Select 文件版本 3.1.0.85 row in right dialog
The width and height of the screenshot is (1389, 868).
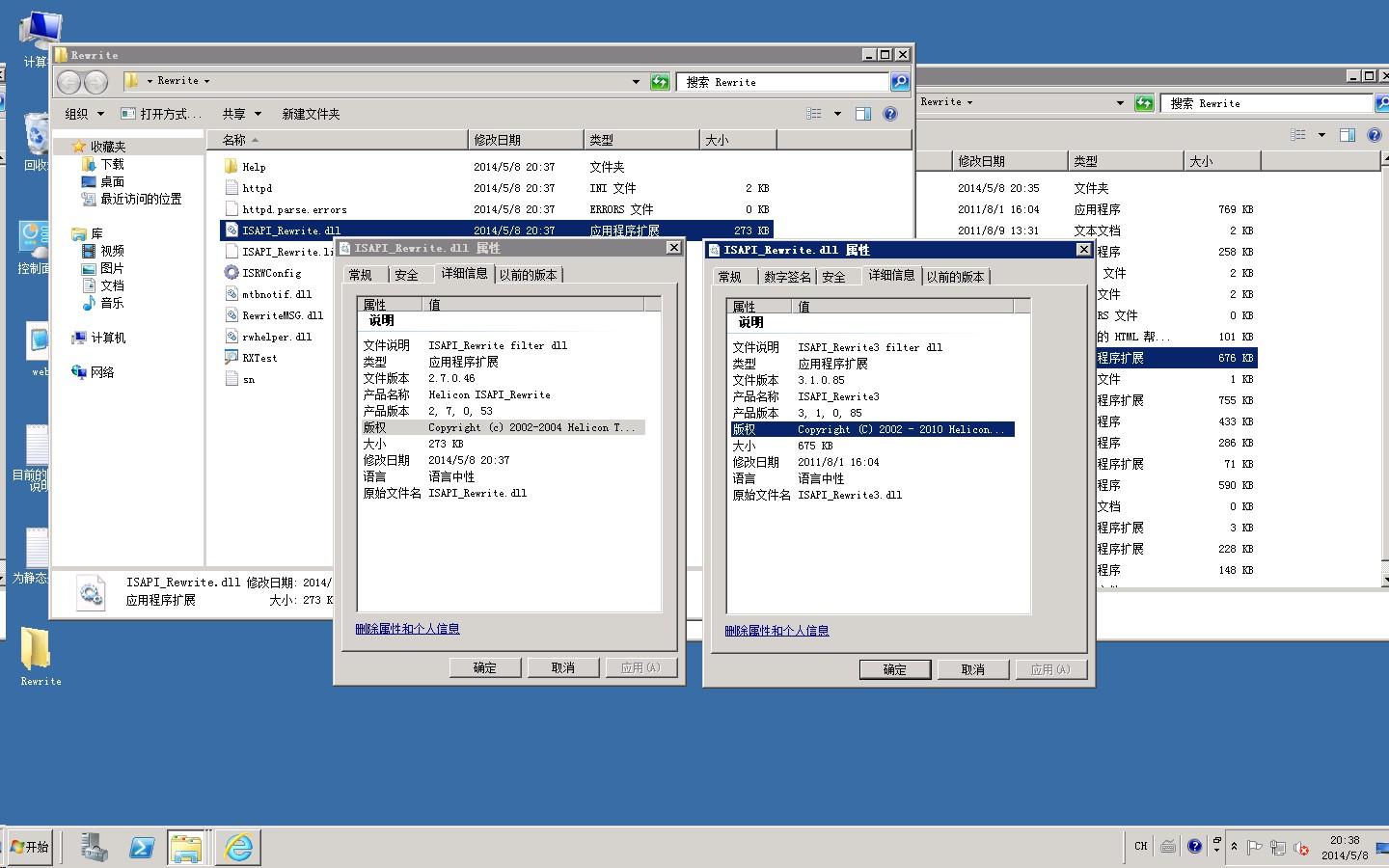click(x=872, y=380)
